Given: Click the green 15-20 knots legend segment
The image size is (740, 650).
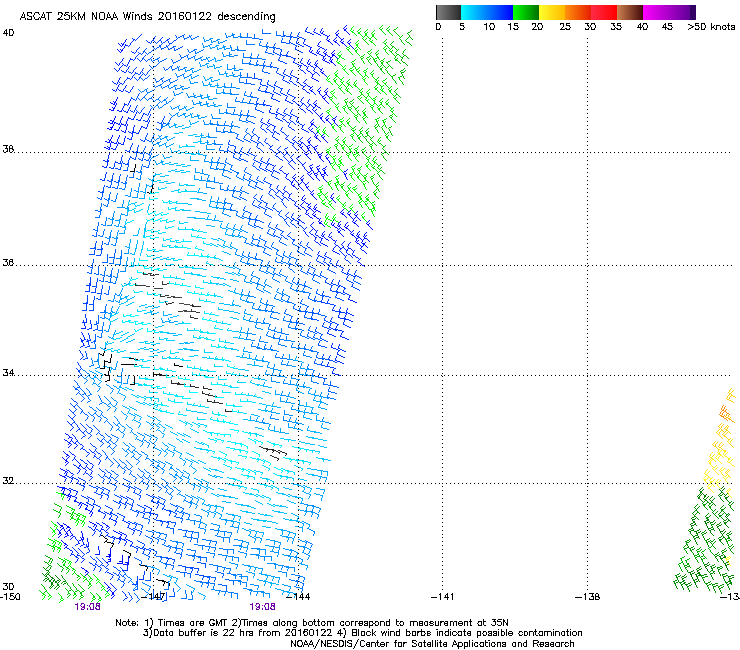Looking at the screenshot, I should coord(526,12).
